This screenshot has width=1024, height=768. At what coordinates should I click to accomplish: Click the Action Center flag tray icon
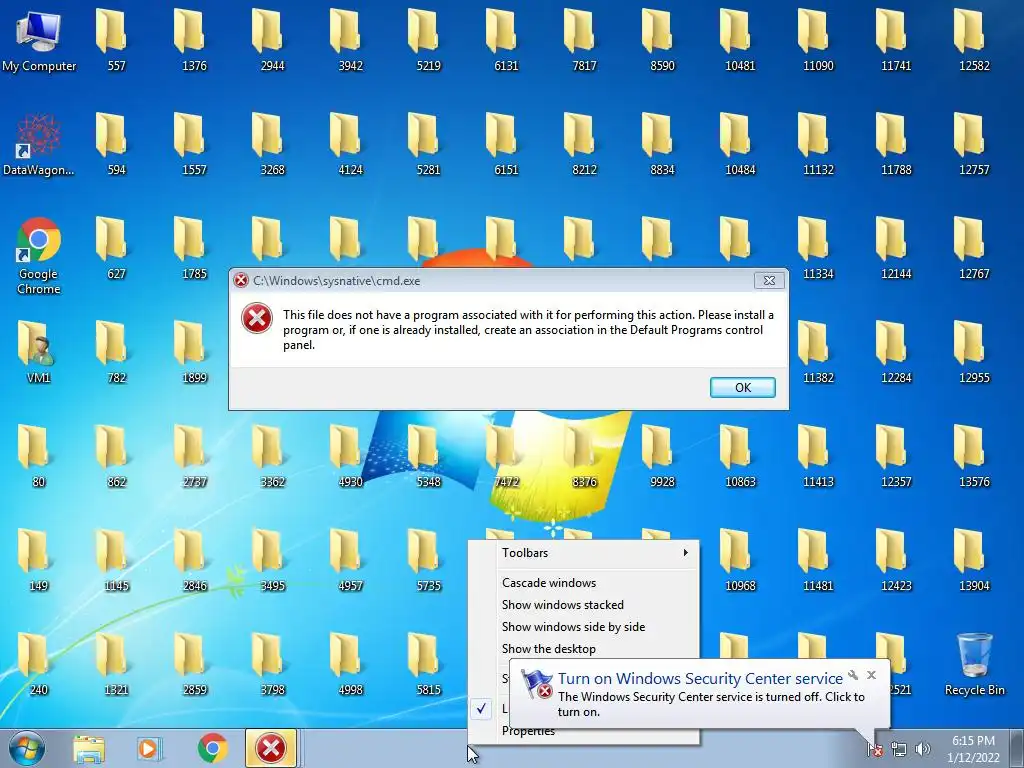(x=874, y=750)
